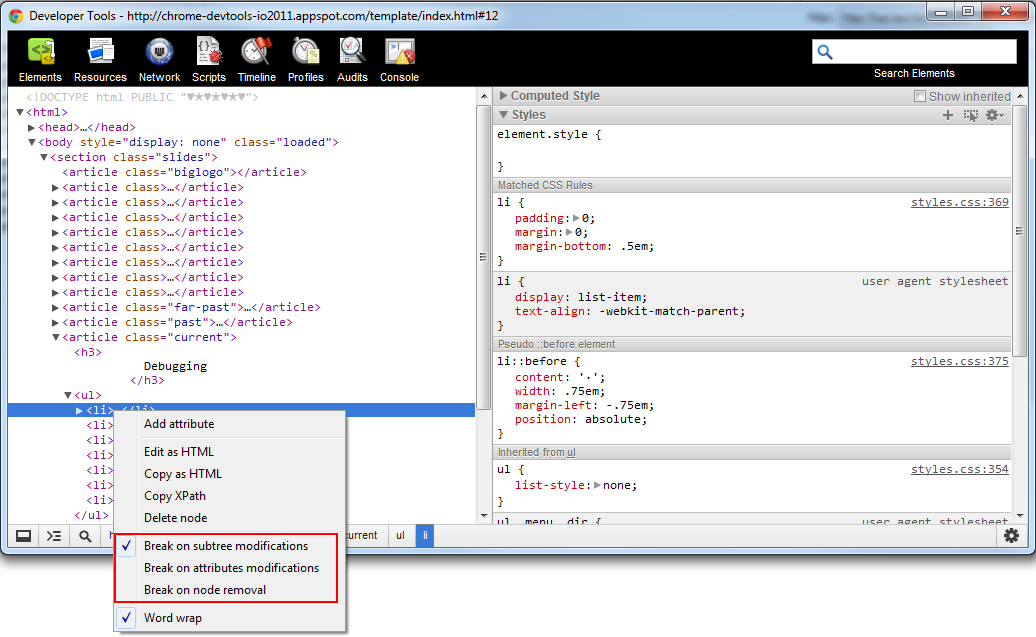Expand the padding shorthand triangle
Screen dimensions: 1036x637
point(576,218)
